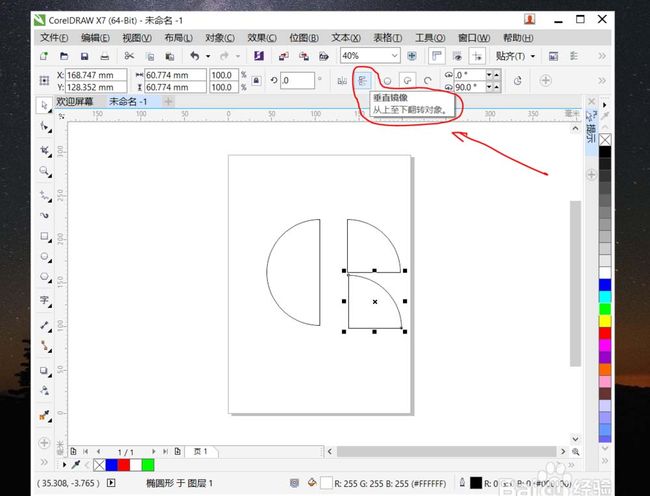Click the Import icon in toolbar

(x=284, y=56)
